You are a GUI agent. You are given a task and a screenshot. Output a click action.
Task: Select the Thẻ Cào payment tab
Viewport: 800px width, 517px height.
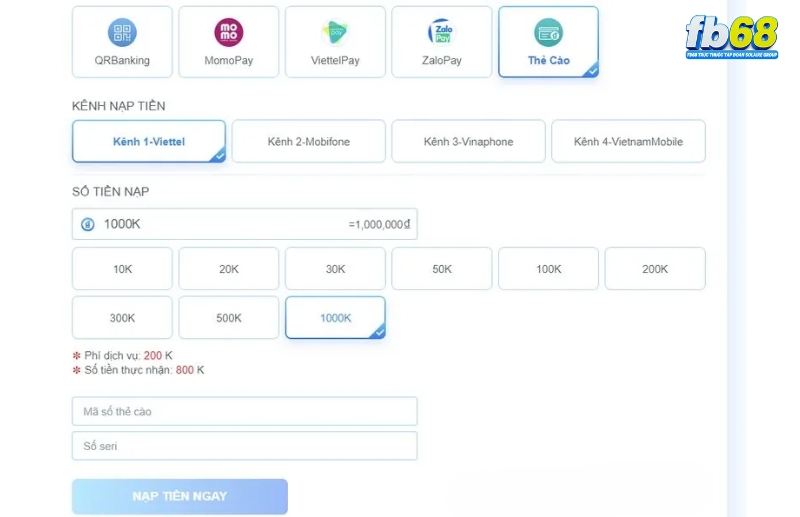coord(548,42)
